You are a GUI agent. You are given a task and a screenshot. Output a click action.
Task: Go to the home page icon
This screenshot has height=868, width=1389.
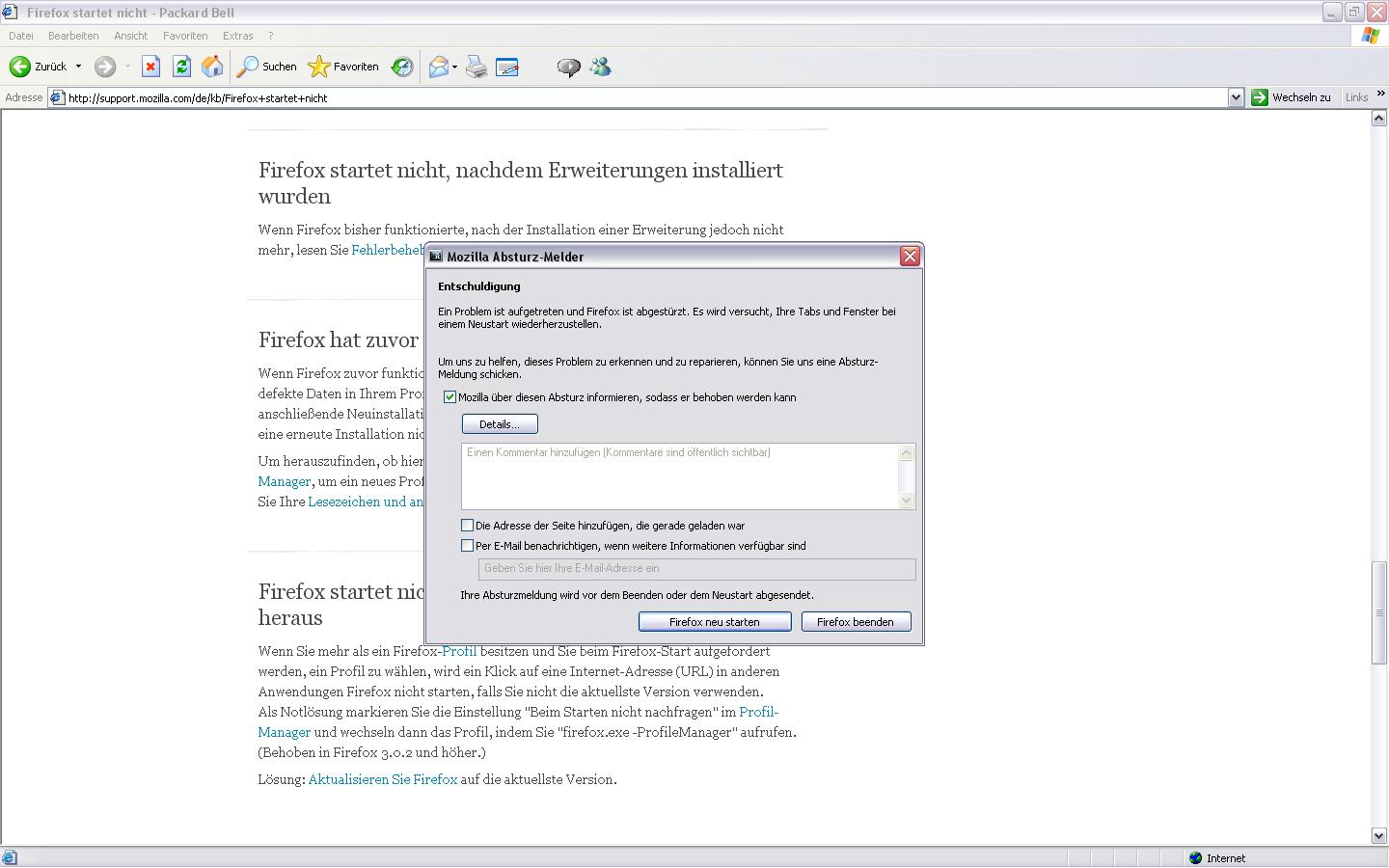click(x=212, y=67)
